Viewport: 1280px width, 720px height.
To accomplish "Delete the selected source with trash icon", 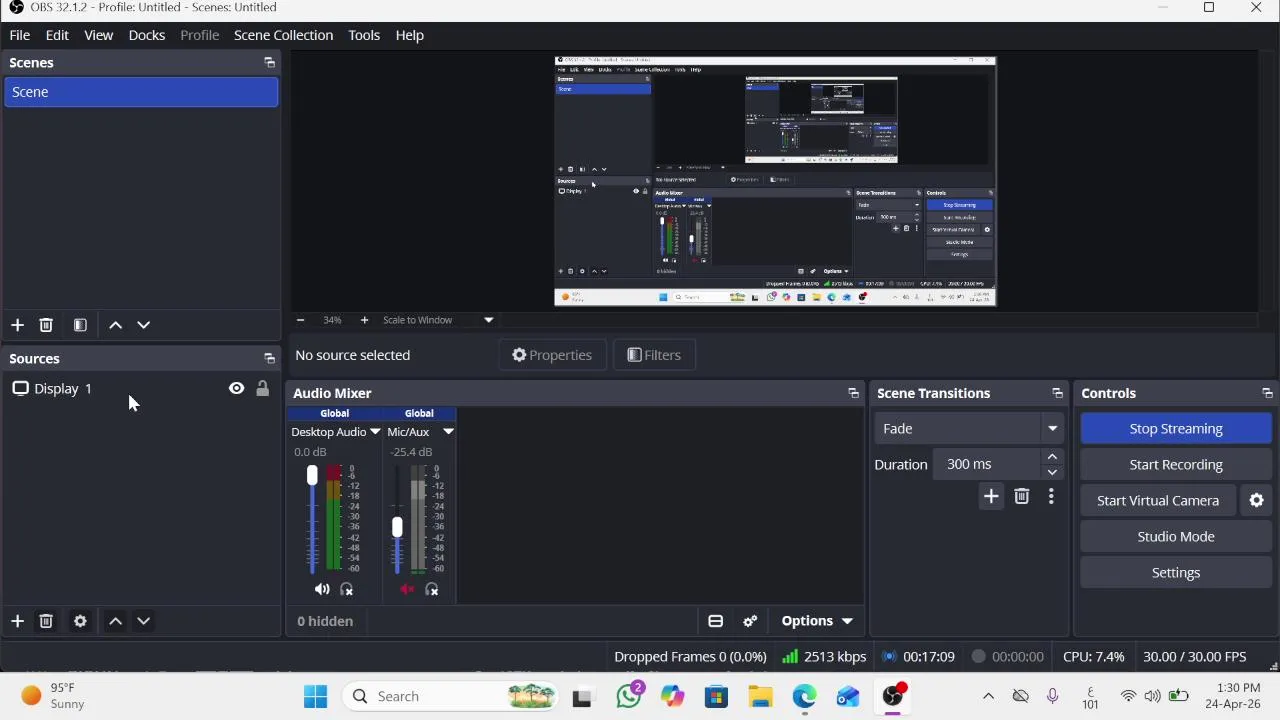I will (x=46, y=621).
